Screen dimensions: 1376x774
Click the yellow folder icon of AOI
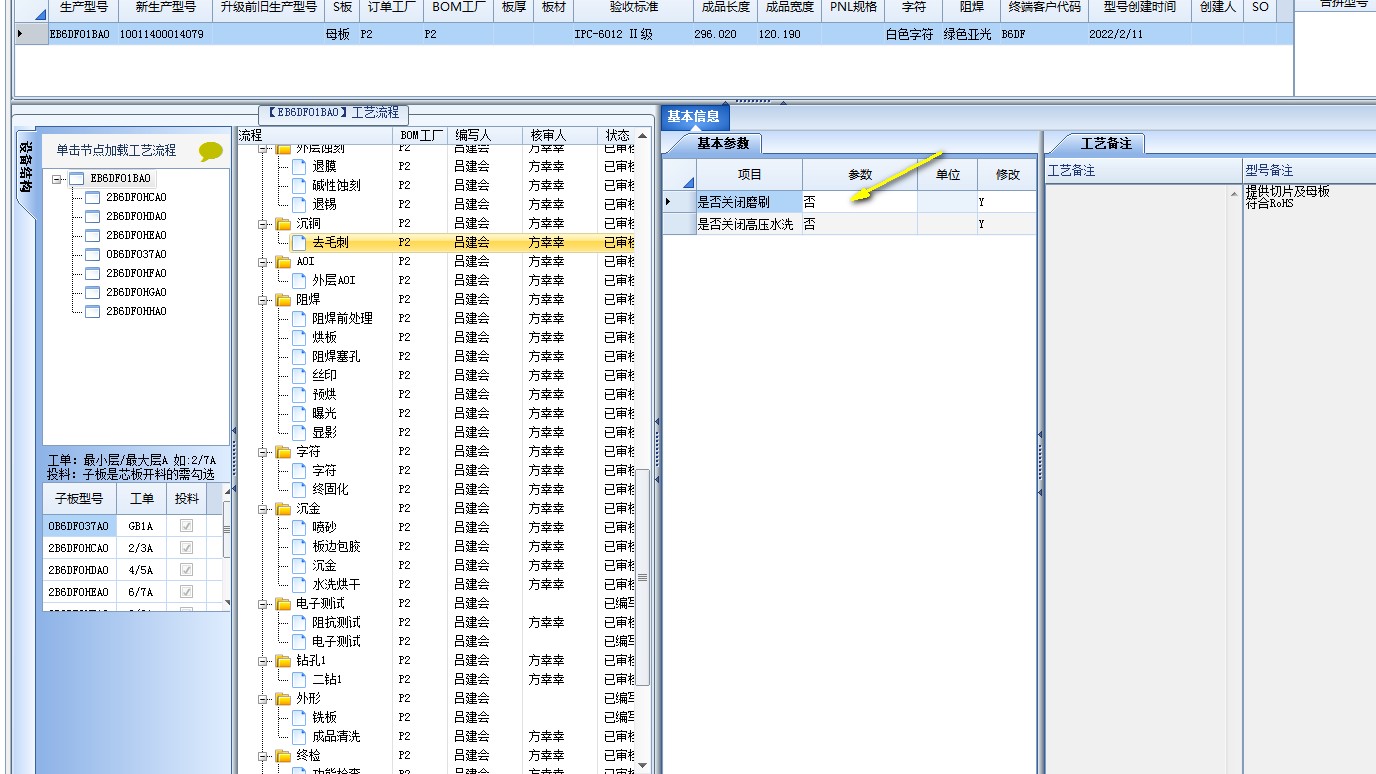coord(283,261)
